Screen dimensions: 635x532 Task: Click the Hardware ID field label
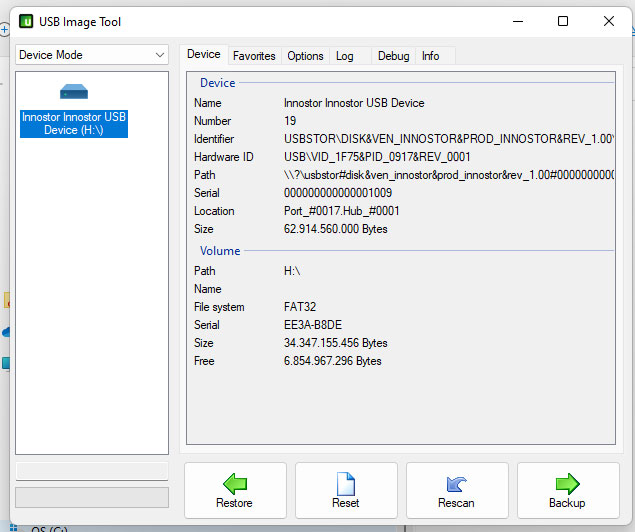[224, 157]
